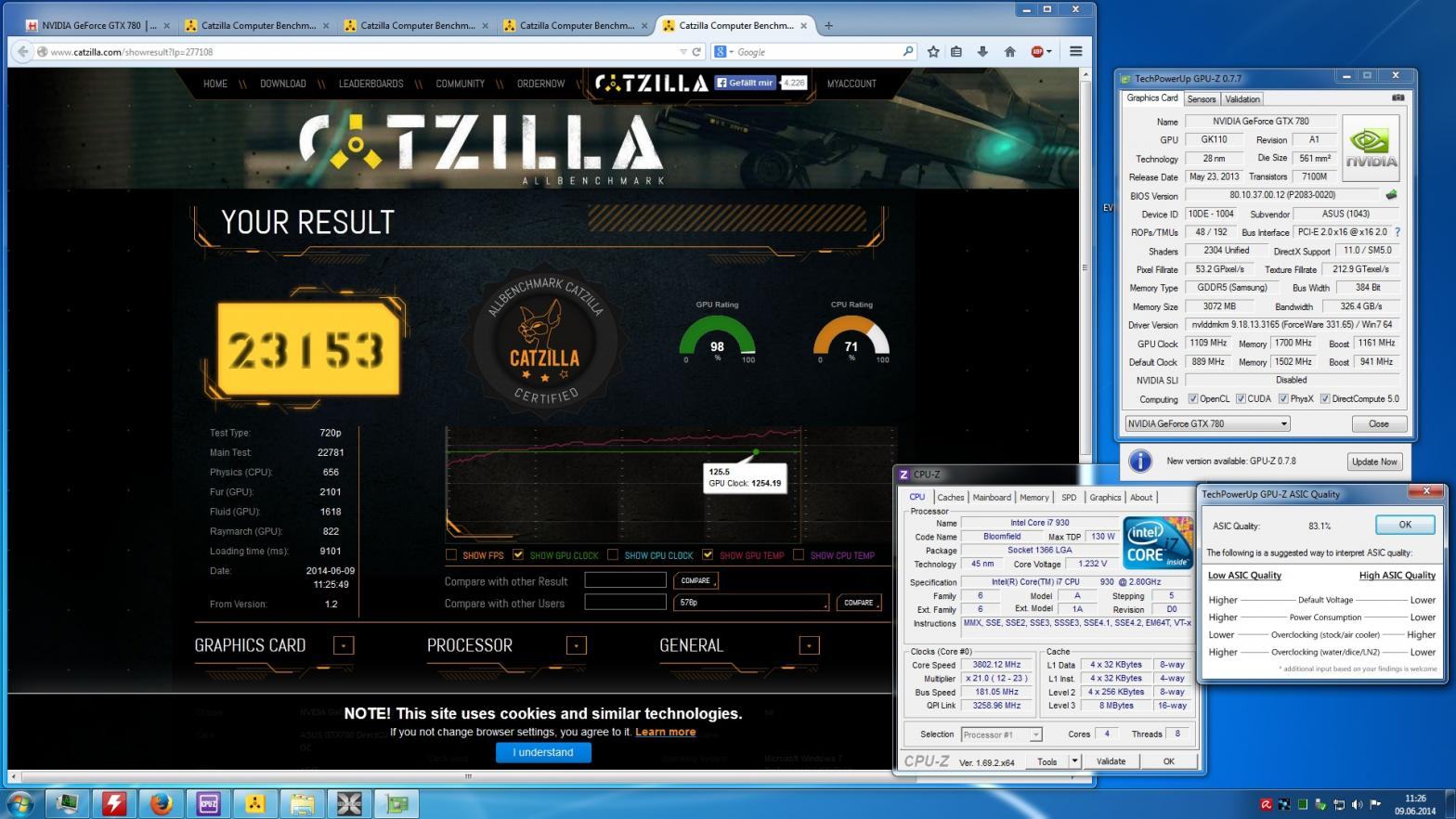Open the Firefox hamburger menu
Viewport: 1456px width, 819px height.
click(1076, 52)
